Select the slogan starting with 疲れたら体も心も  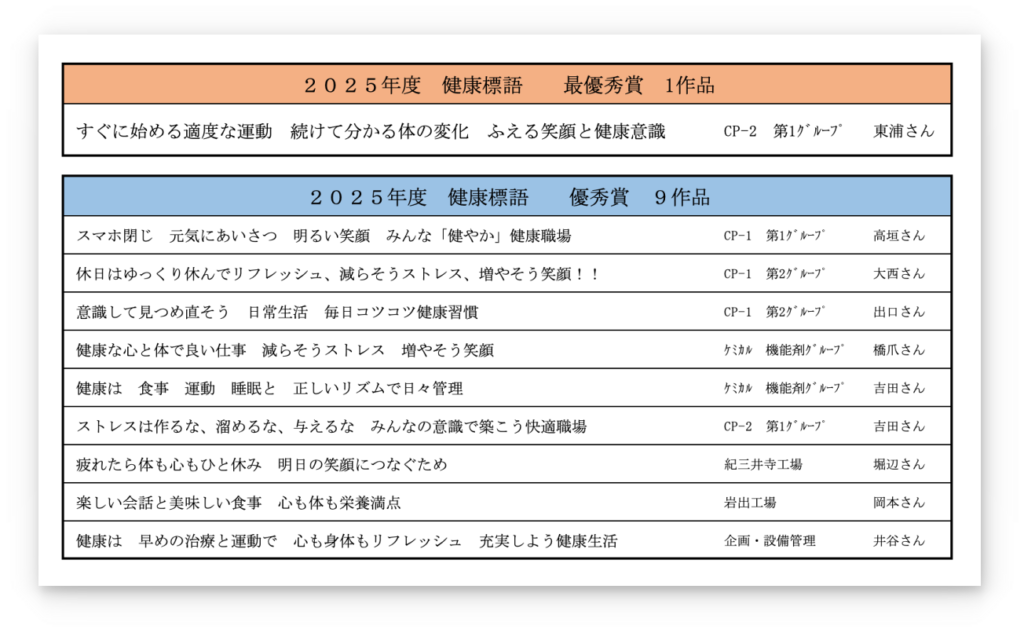click(262, 465)
